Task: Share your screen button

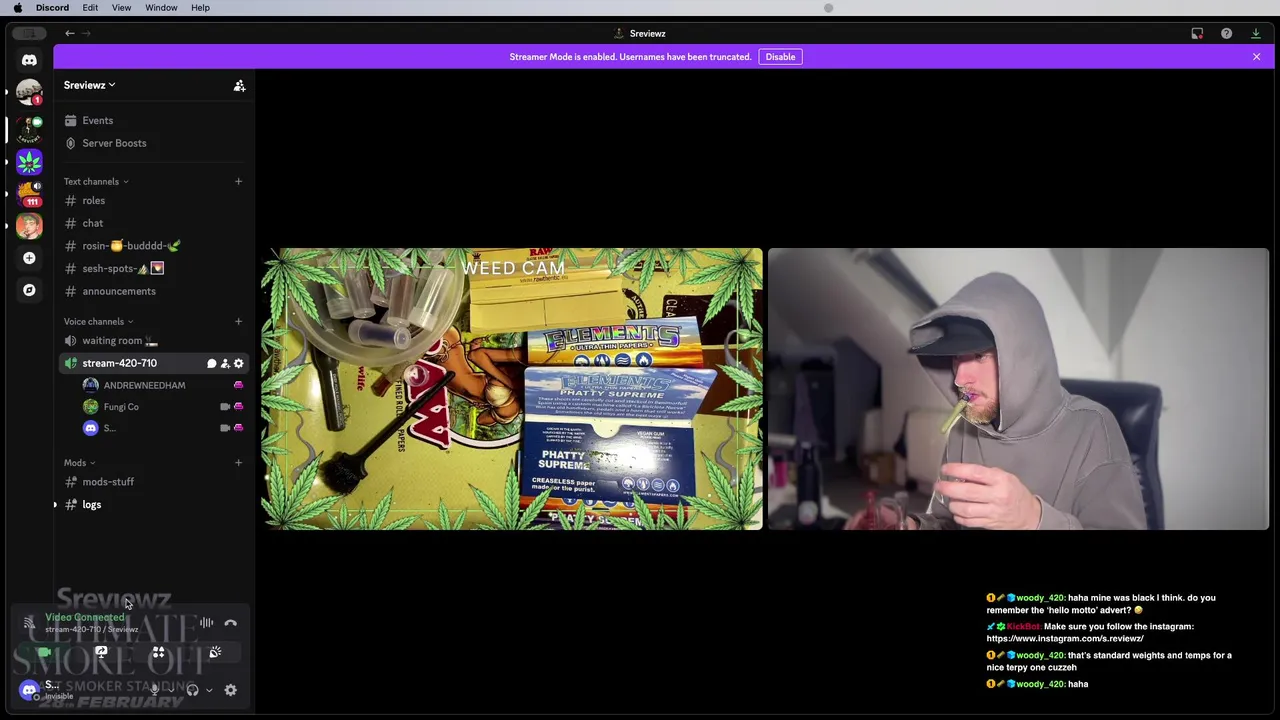Action: pos(101,652)
